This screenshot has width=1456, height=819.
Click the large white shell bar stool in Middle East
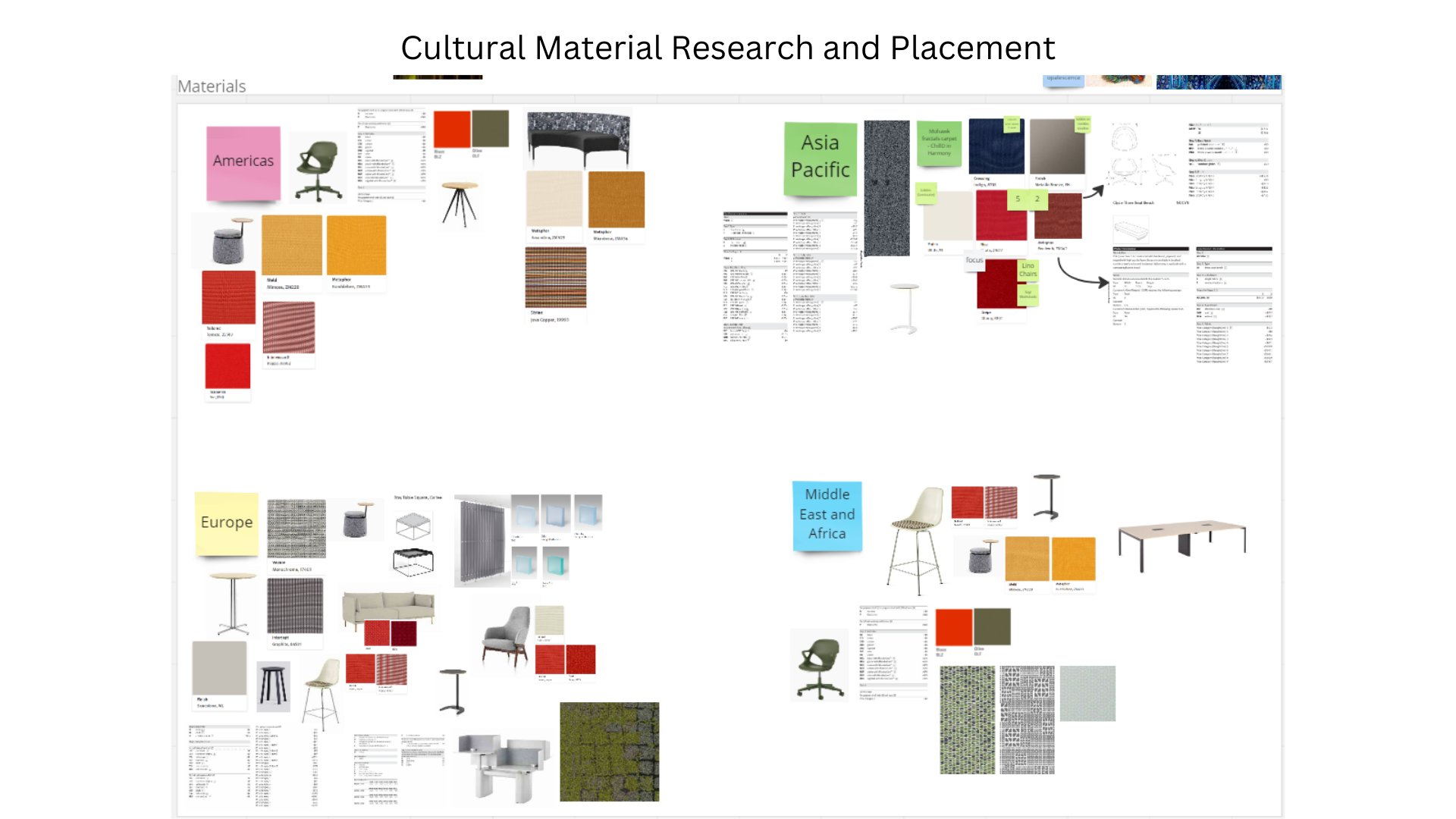pyautogui.click(x=918, y=541)
